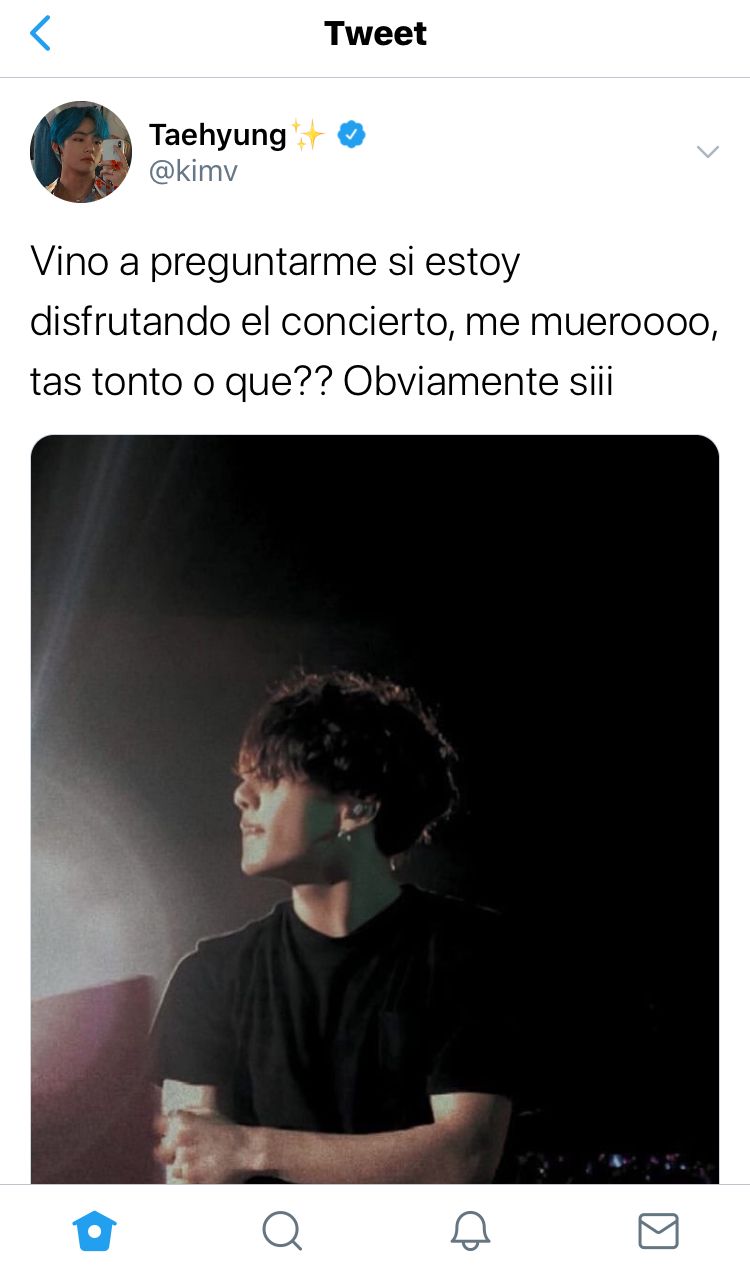Open the Messages envelope tab
This screenshot has width=750, height=1283.
pos(658,1231)
